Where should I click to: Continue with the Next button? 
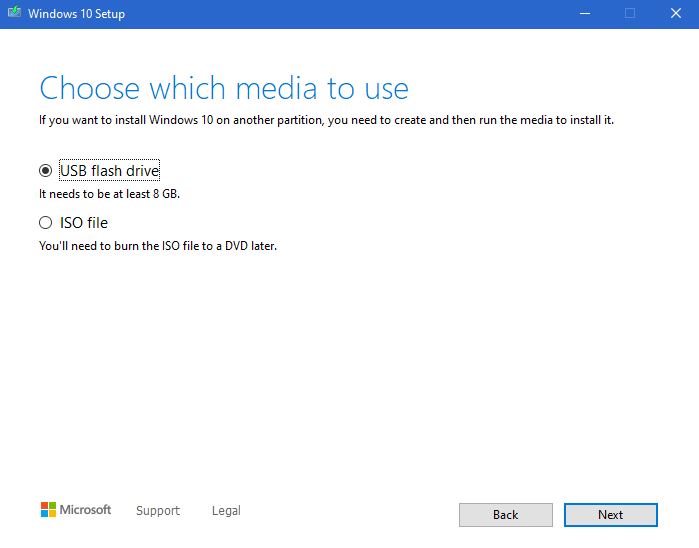tap(611, 515)
